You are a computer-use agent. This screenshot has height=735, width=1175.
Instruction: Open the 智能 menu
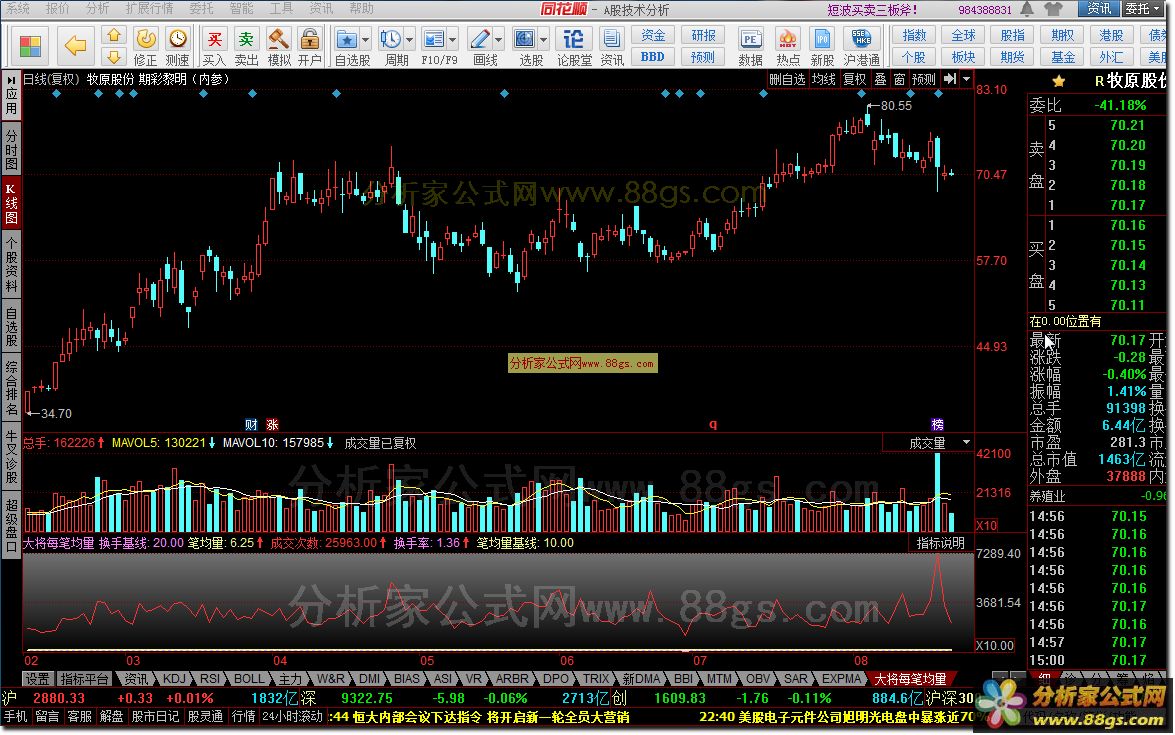coord(241,8)
